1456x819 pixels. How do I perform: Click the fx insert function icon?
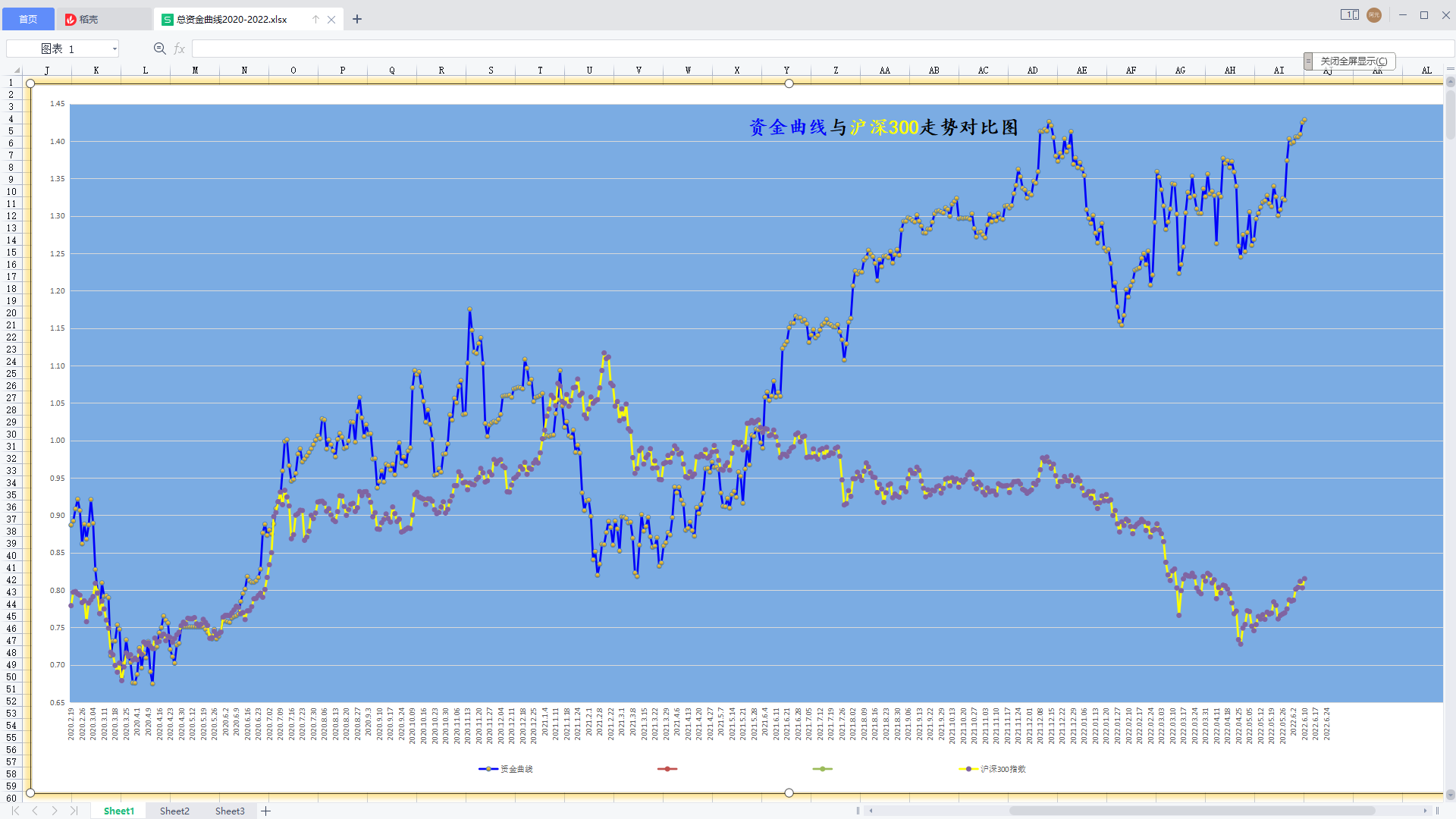tap(180, 49)
